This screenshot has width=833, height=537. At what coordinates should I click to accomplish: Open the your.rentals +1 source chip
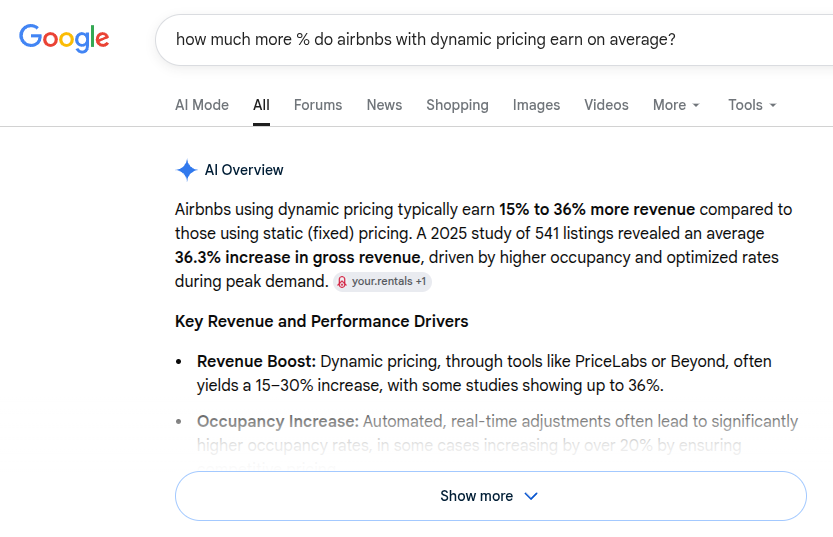point(382,282)
